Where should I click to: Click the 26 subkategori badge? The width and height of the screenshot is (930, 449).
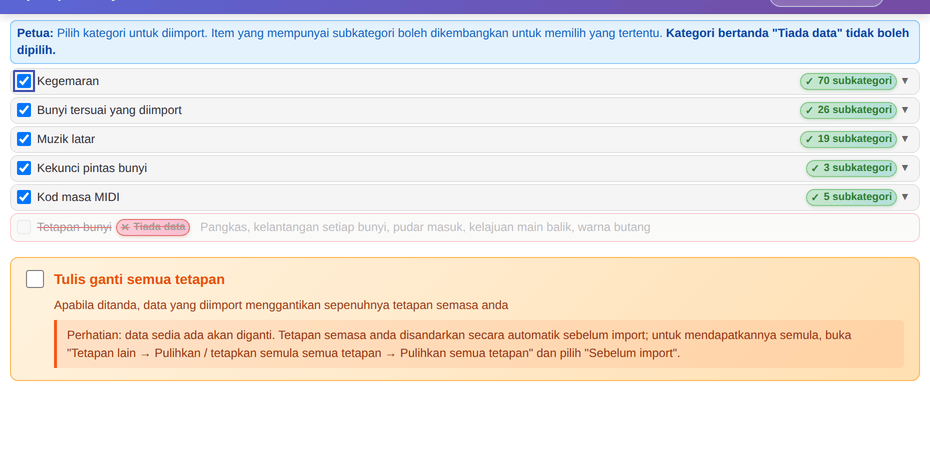click(x=848, y=110)
